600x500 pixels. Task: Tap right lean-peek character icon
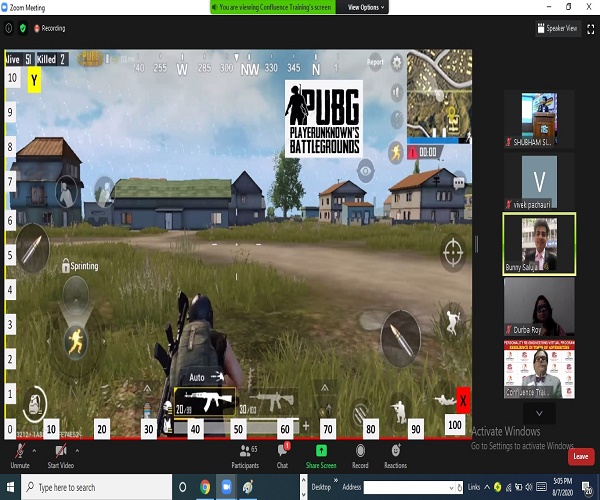click(x=105, y=192)
